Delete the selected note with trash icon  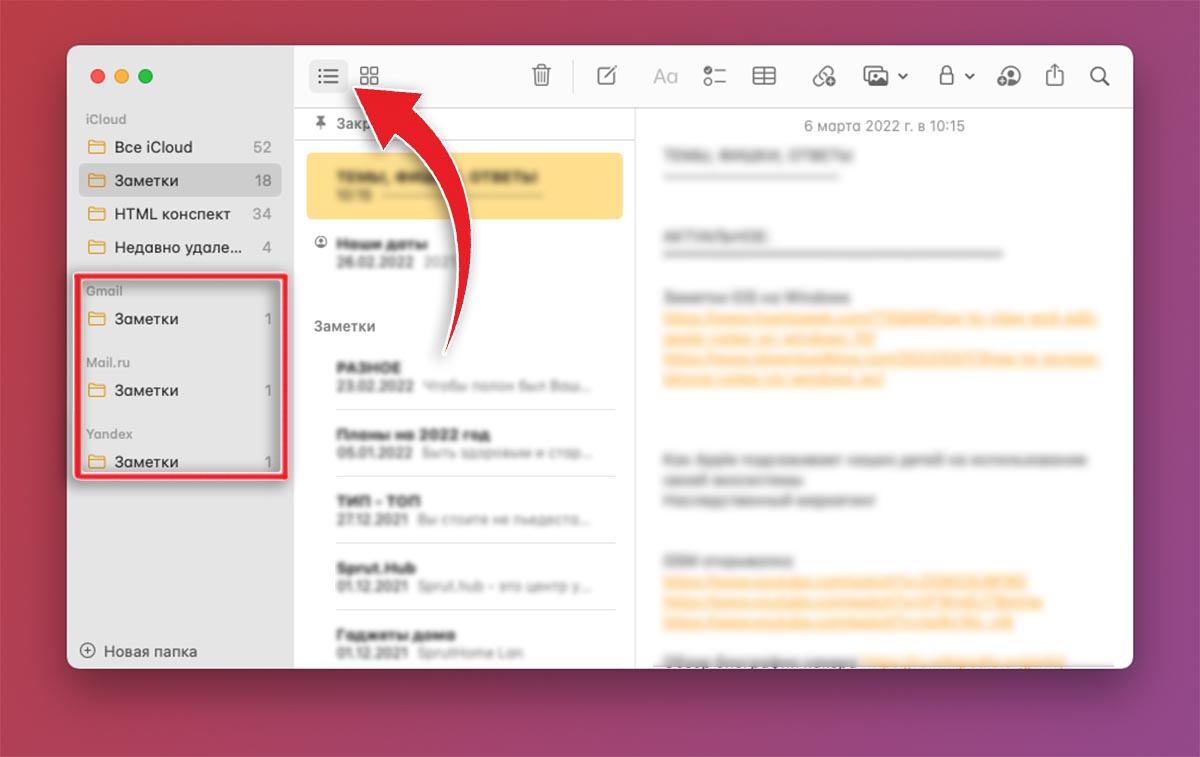pos(541,75)
